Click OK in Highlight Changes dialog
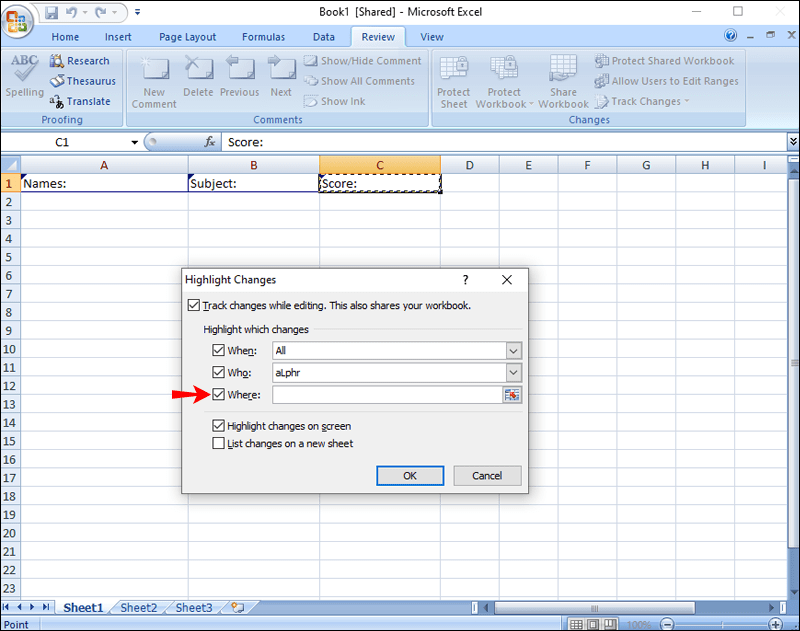 pos(410,475)
